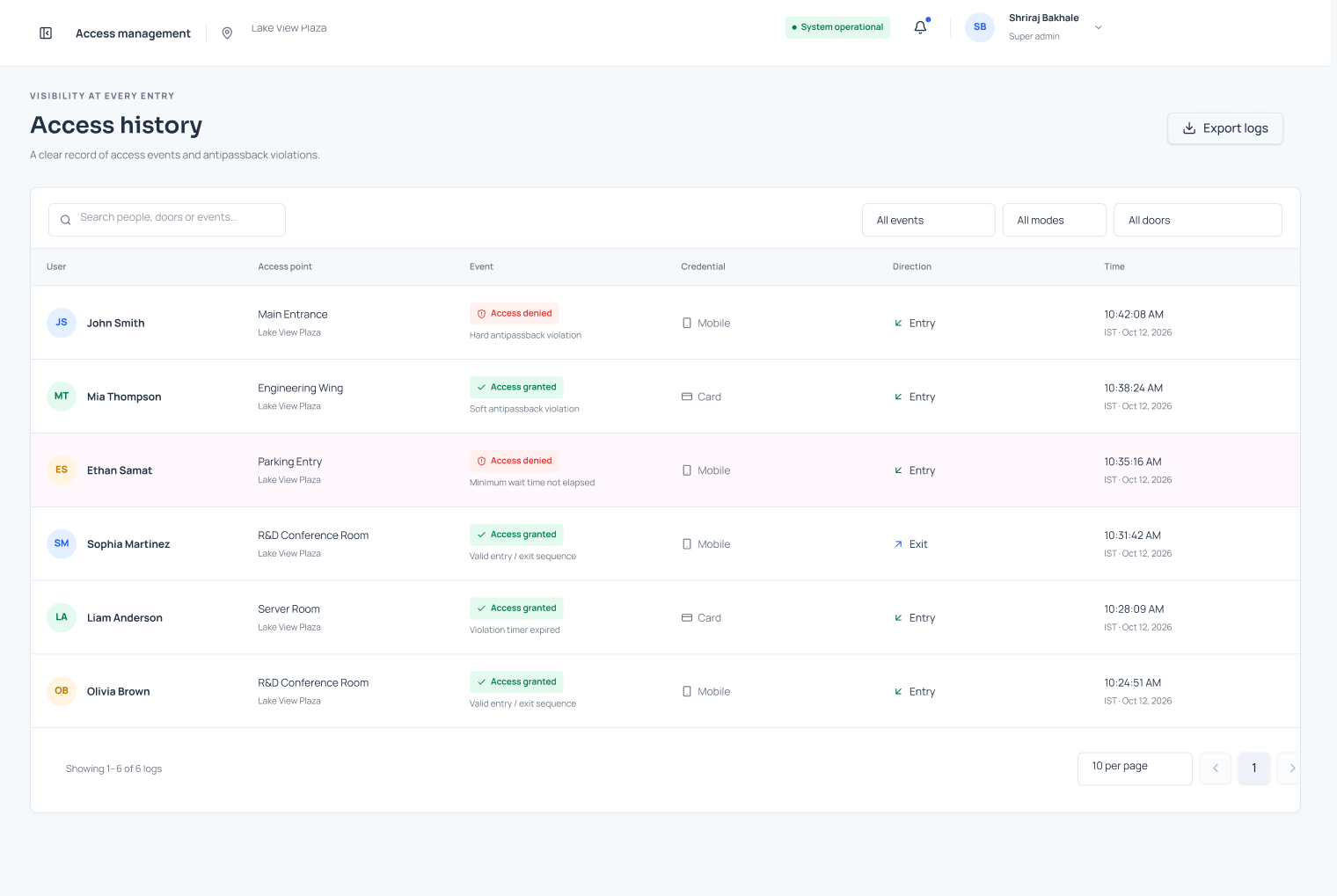1337x896 pixels.
Task: Click the location pin icon
Action: 227,33
